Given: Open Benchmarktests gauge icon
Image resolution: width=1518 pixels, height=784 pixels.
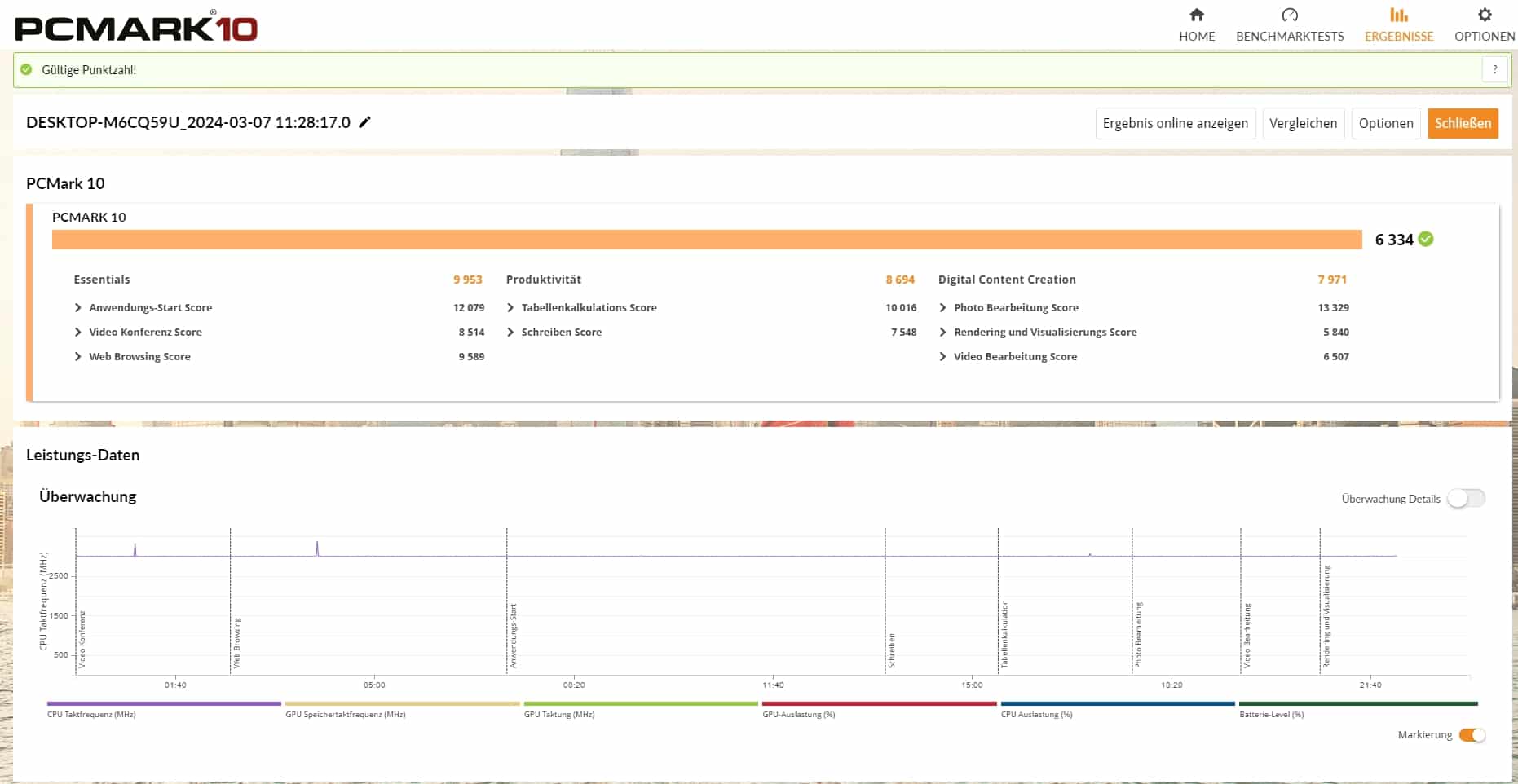Looking at the screenshot, I should pos(1289,15).
